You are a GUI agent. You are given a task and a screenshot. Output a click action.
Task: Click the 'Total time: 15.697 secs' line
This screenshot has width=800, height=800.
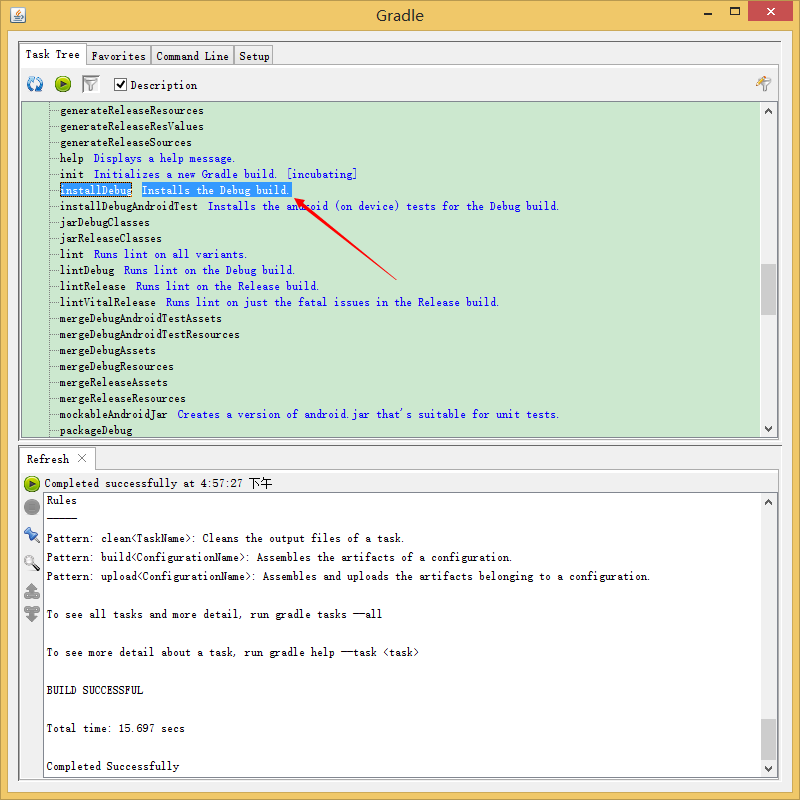(115, 728)
